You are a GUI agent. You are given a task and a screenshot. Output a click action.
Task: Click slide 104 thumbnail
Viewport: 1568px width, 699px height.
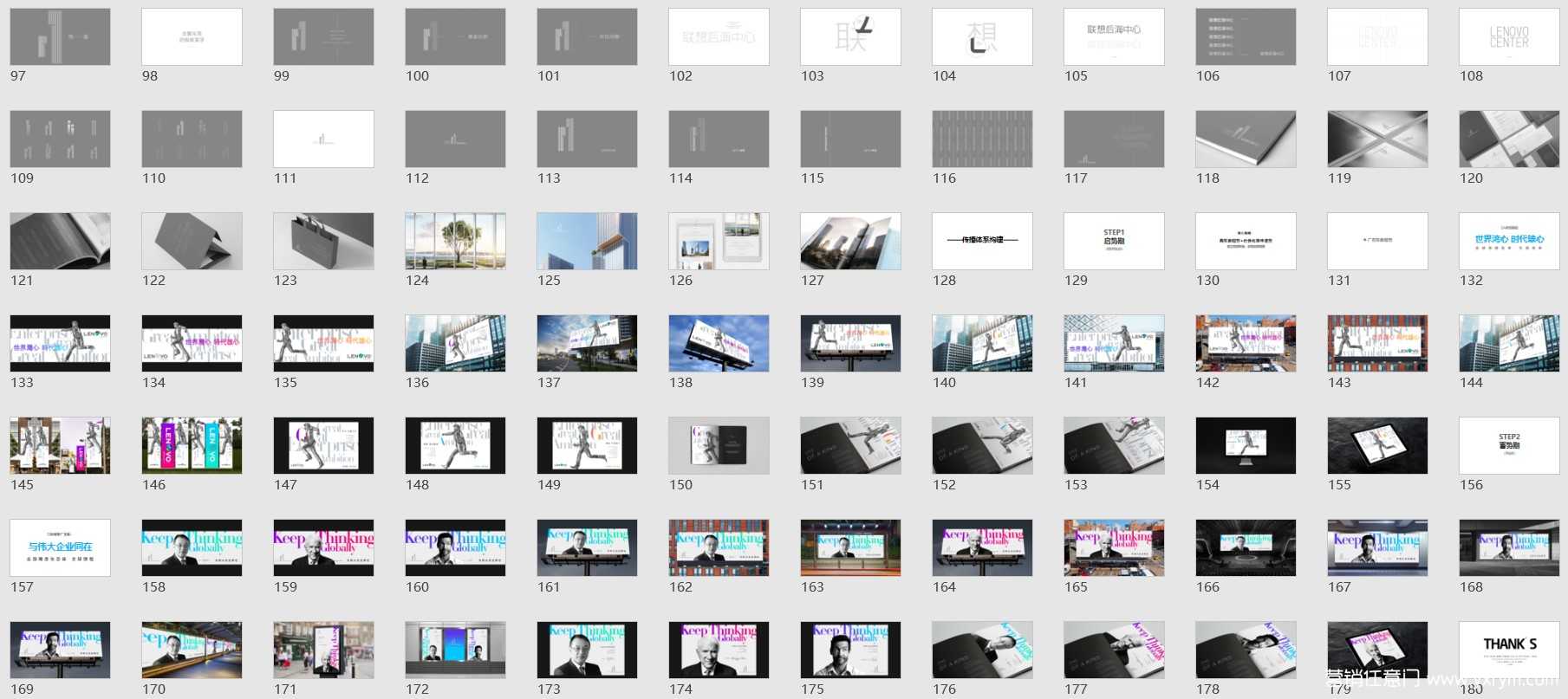tap(982, 37)
